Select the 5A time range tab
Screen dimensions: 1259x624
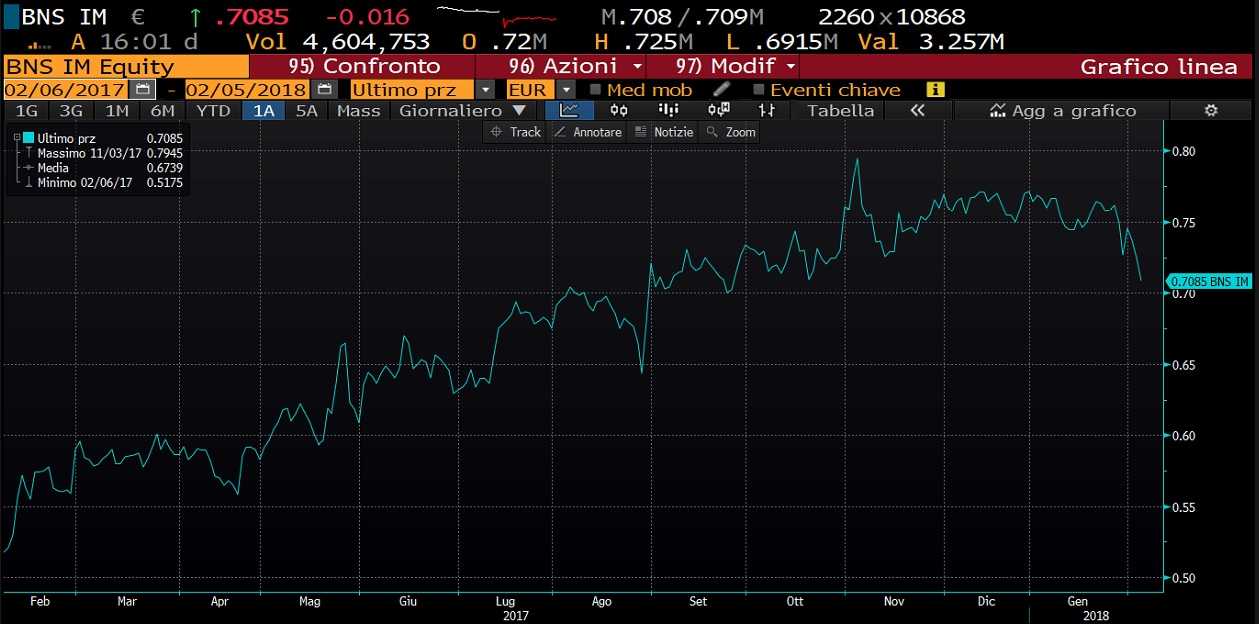308,111
